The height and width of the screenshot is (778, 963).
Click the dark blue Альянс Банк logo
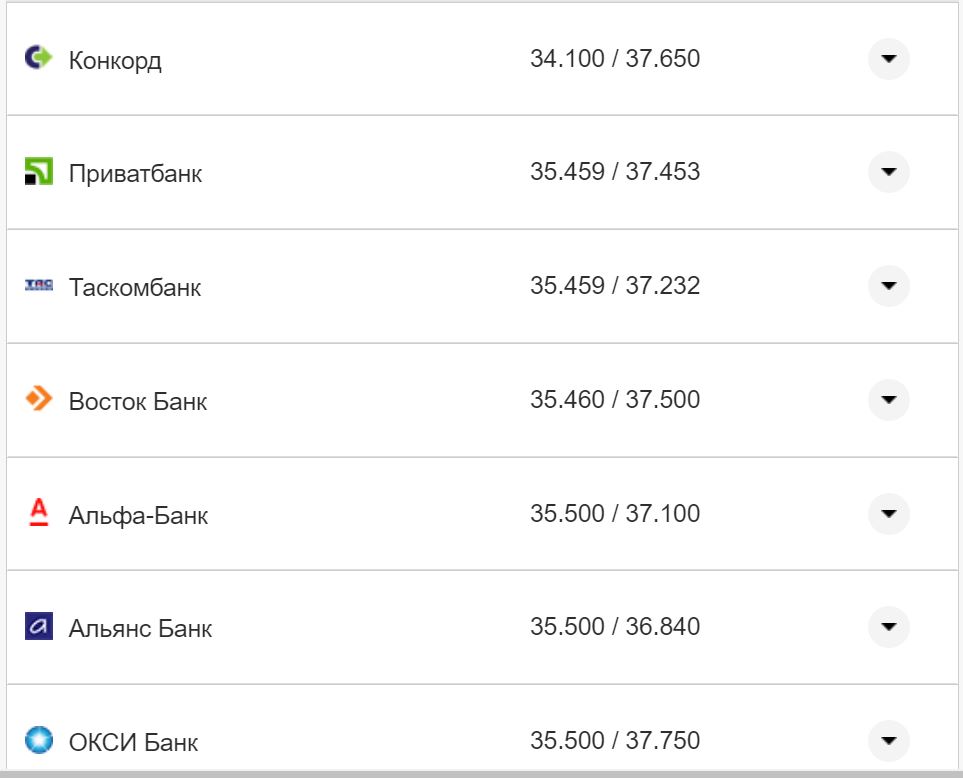coord(38,627)
